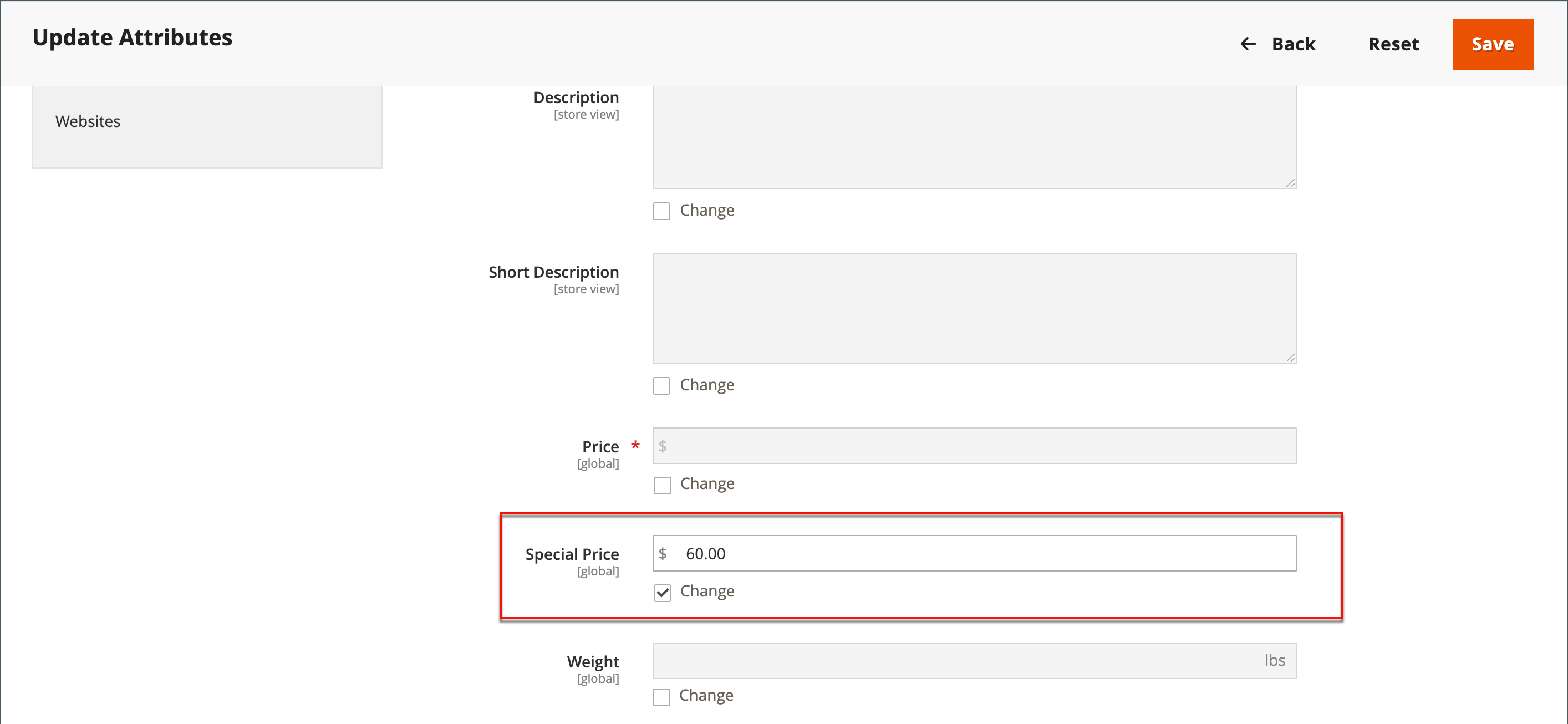Grab the Short Description resize handle
The height and width of the screenshot is (724, 1568).
pyautogui.click(x=1290, y=358)
